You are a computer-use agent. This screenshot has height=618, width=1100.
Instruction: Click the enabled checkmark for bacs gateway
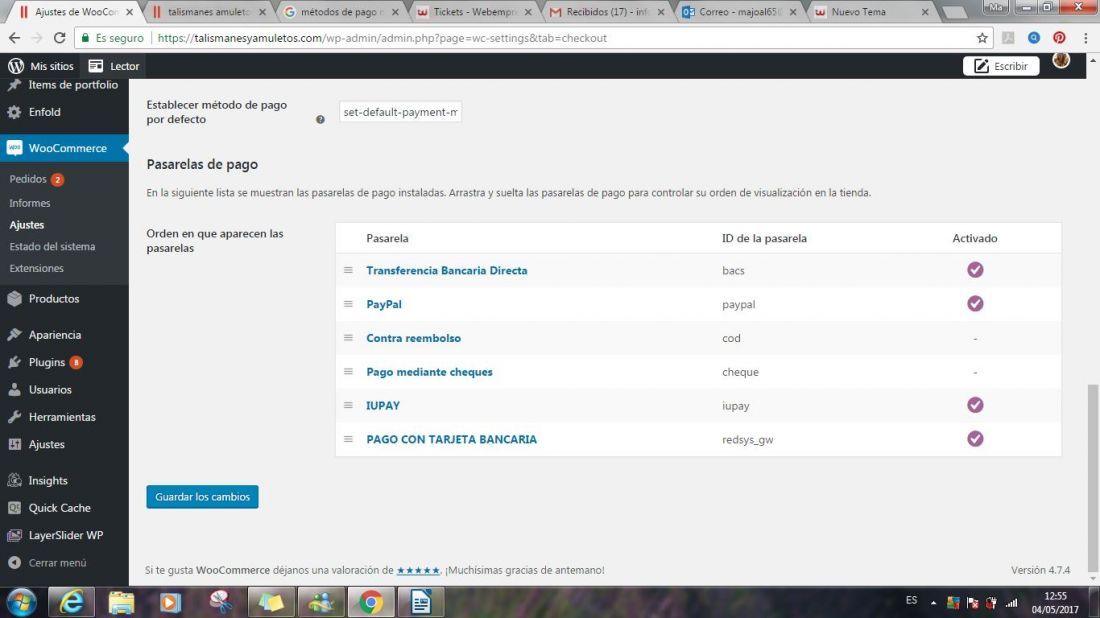tap(975, 269)
